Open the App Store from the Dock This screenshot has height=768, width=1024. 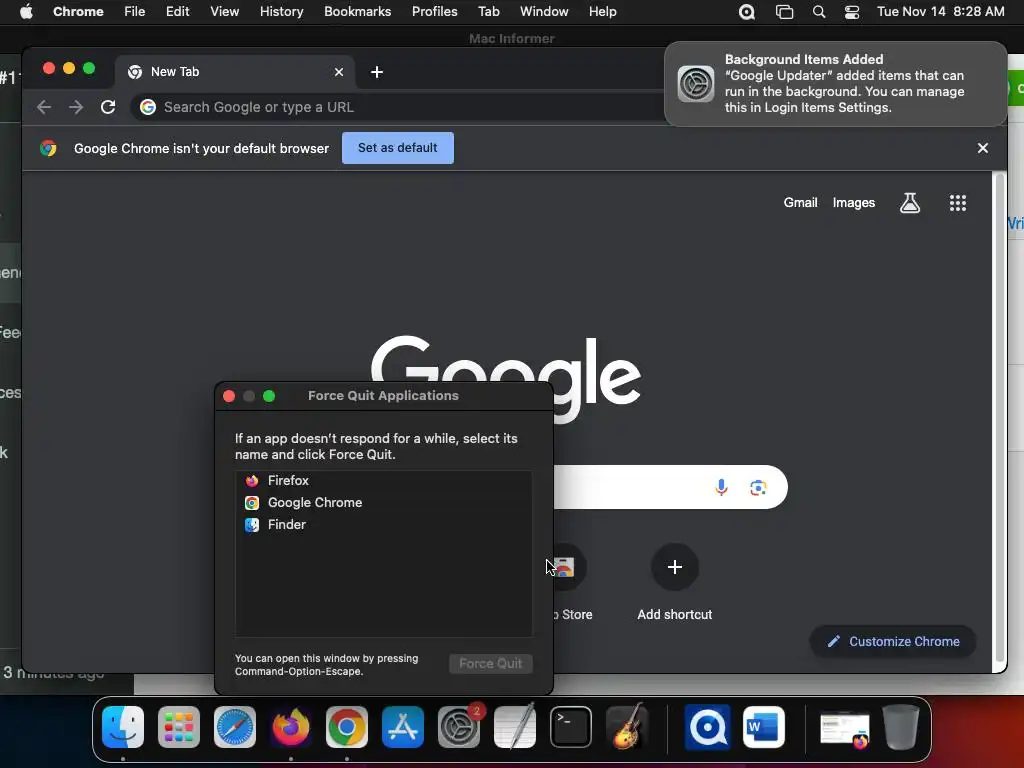point(403,727)
